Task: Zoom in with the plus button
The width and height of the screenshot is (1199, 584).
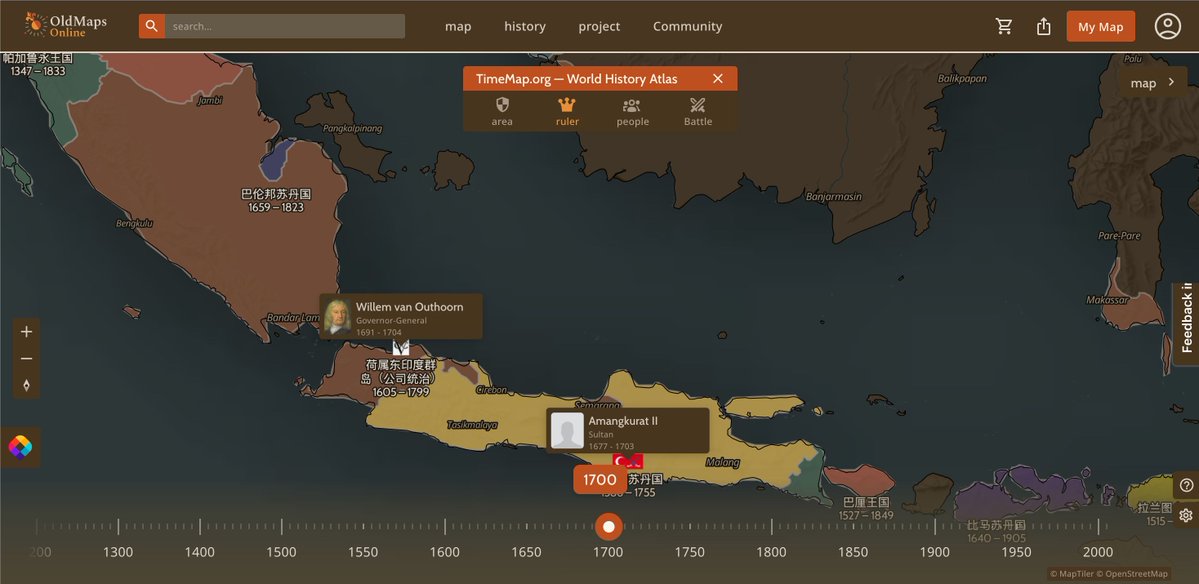Action: point(27,332)
